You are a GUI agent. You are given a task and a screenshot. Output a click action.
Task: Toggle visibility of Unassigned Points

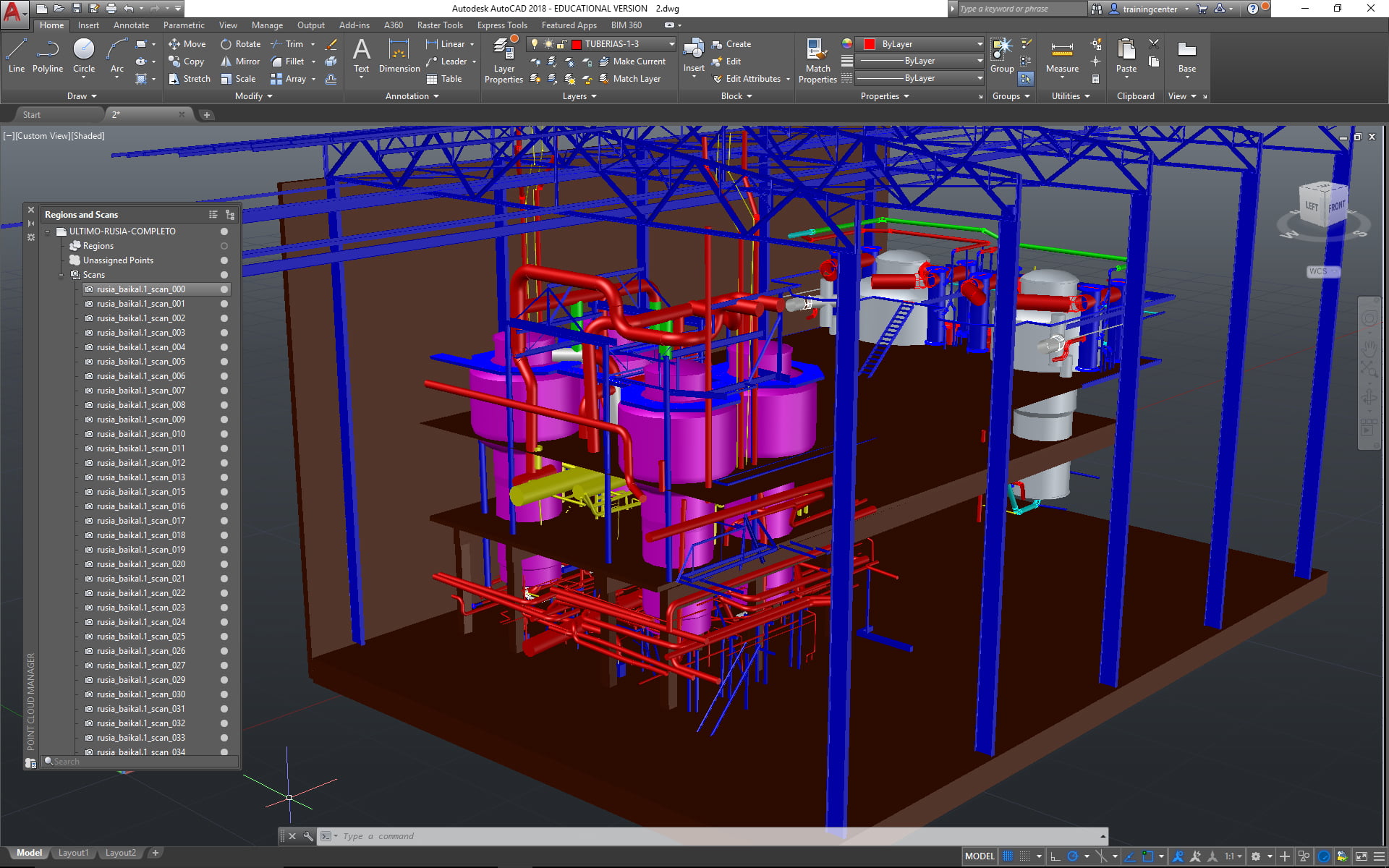224,260
